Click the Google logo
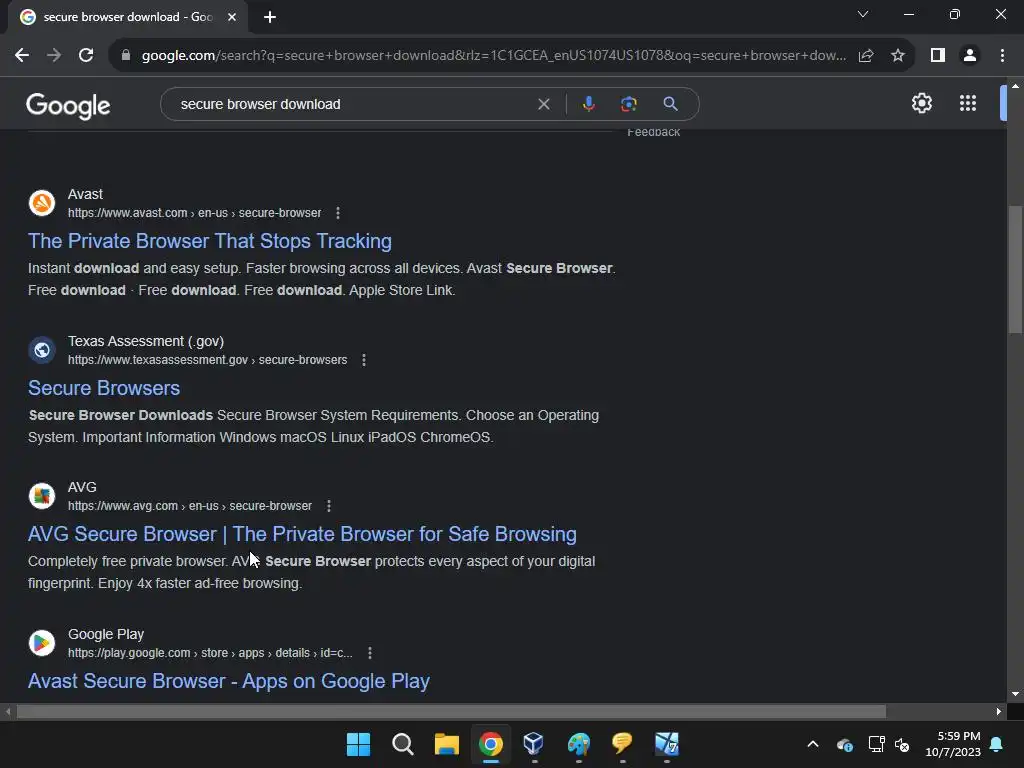This screenshot has height=768, width=1024. click(x=69, y=105)
